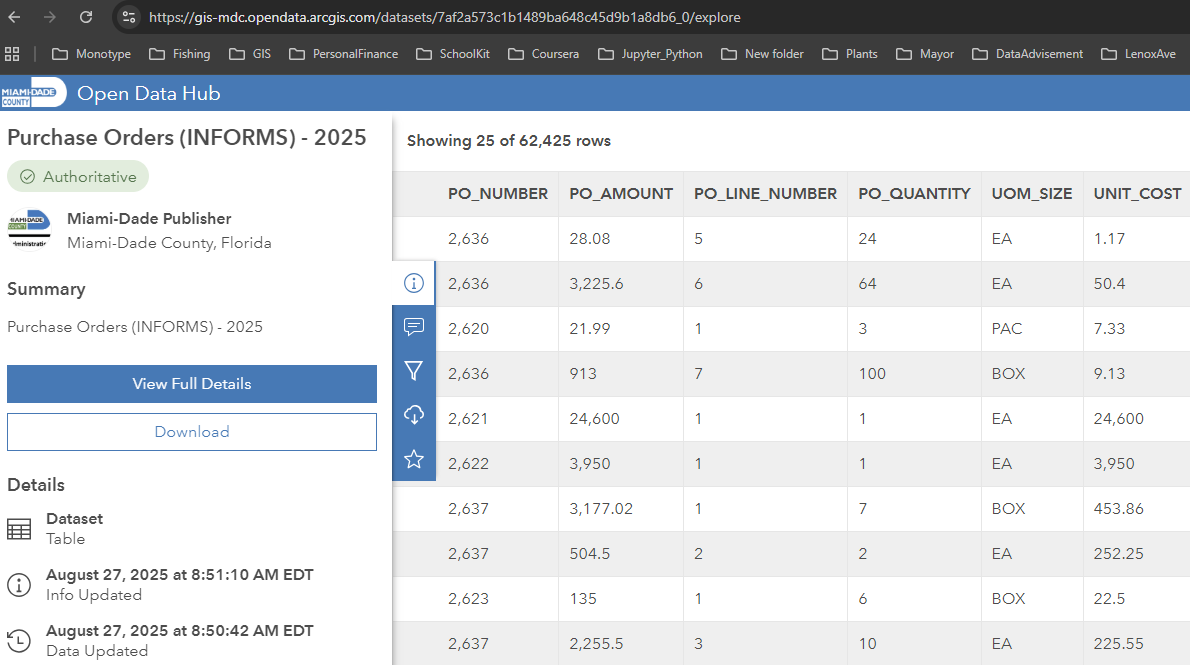Click the Download button
The height and width of the screenshot is (665, 1190).
[x=192, y=432]
